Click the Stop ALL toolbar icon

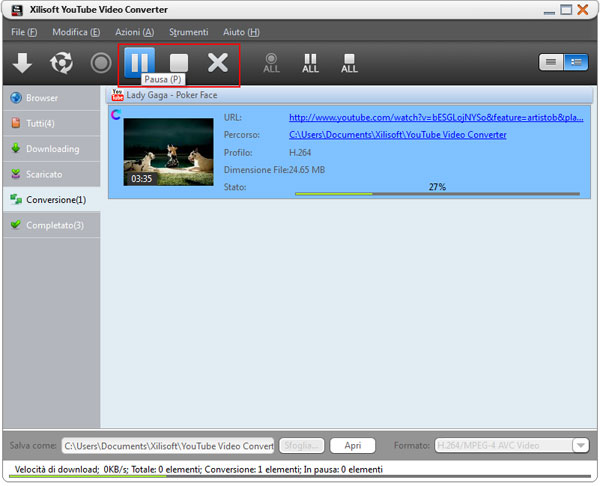pos(349,63)
